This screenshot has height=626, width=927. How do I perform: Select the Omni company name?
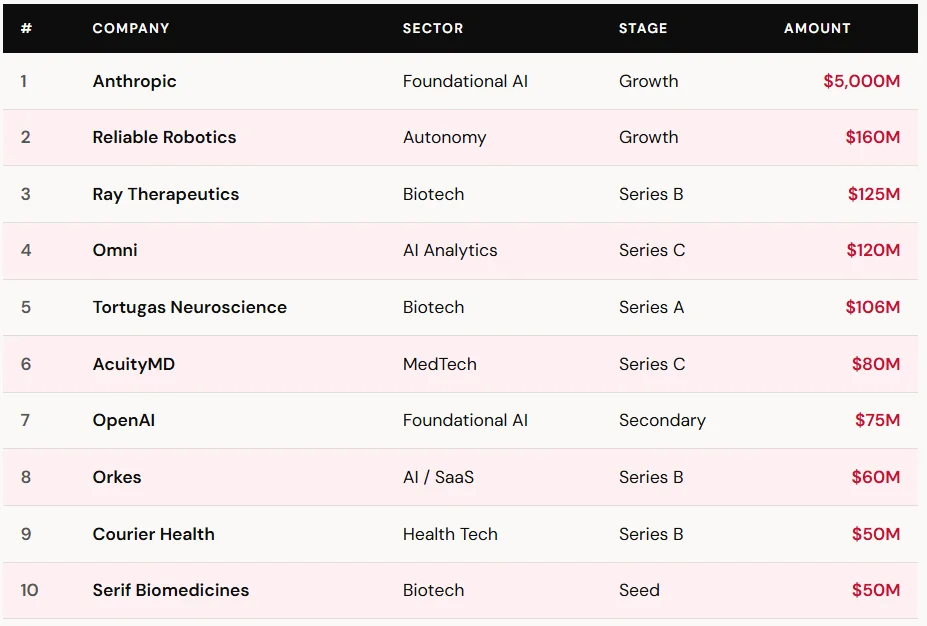click(115, 250)
